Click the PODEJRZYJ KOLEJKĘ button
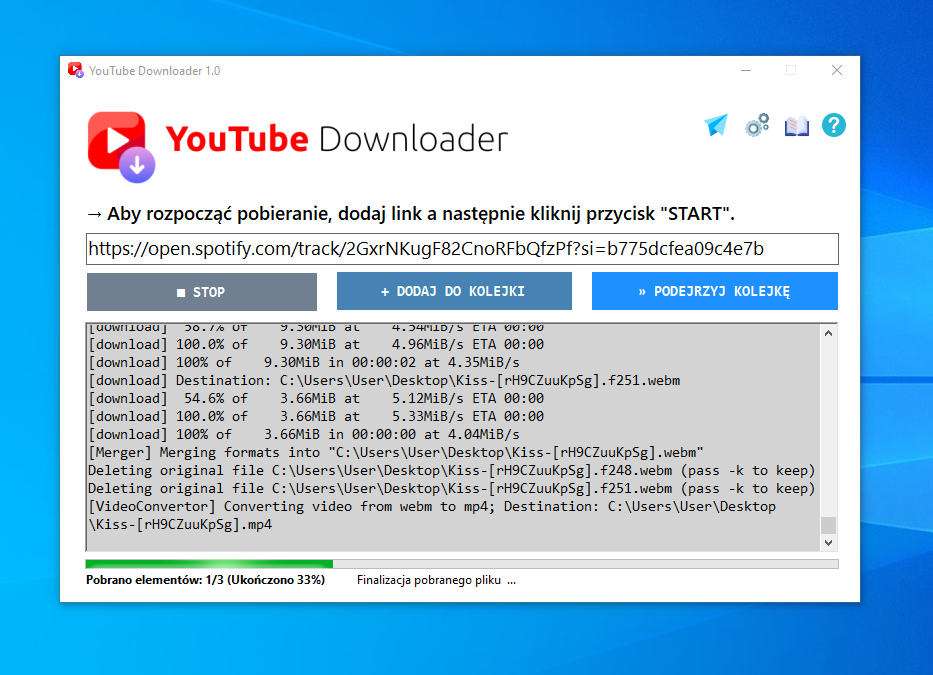 coord(715,291)
